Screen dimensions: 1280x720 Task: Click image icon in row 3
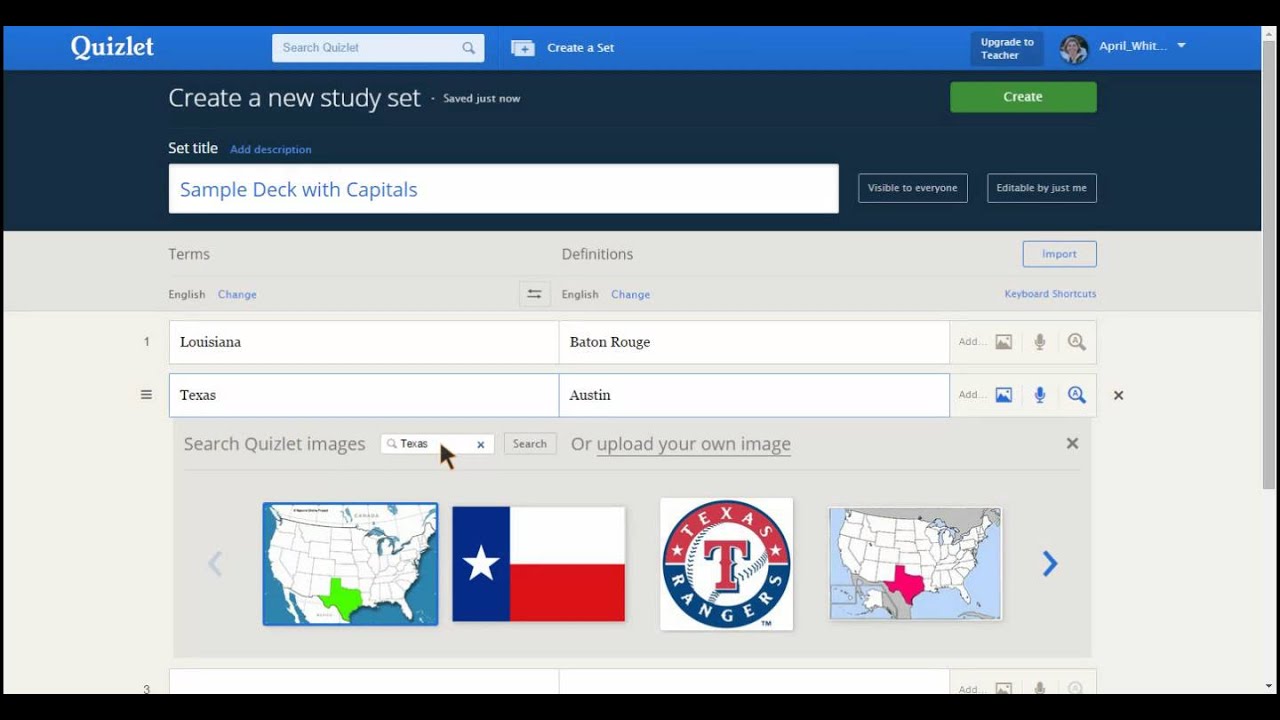pos(1003,688)
